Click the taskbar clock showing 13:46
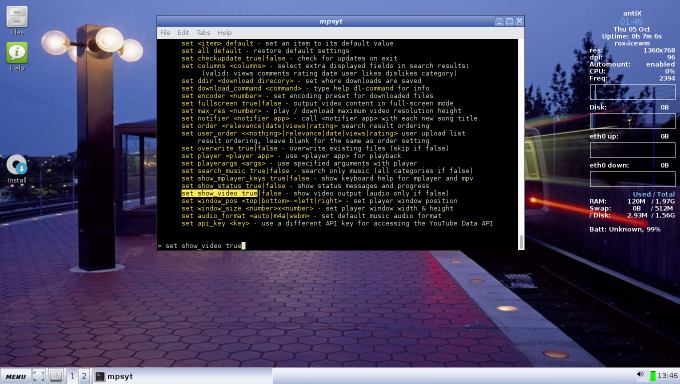This screenshot has width=680, height=384. (667, 376)
